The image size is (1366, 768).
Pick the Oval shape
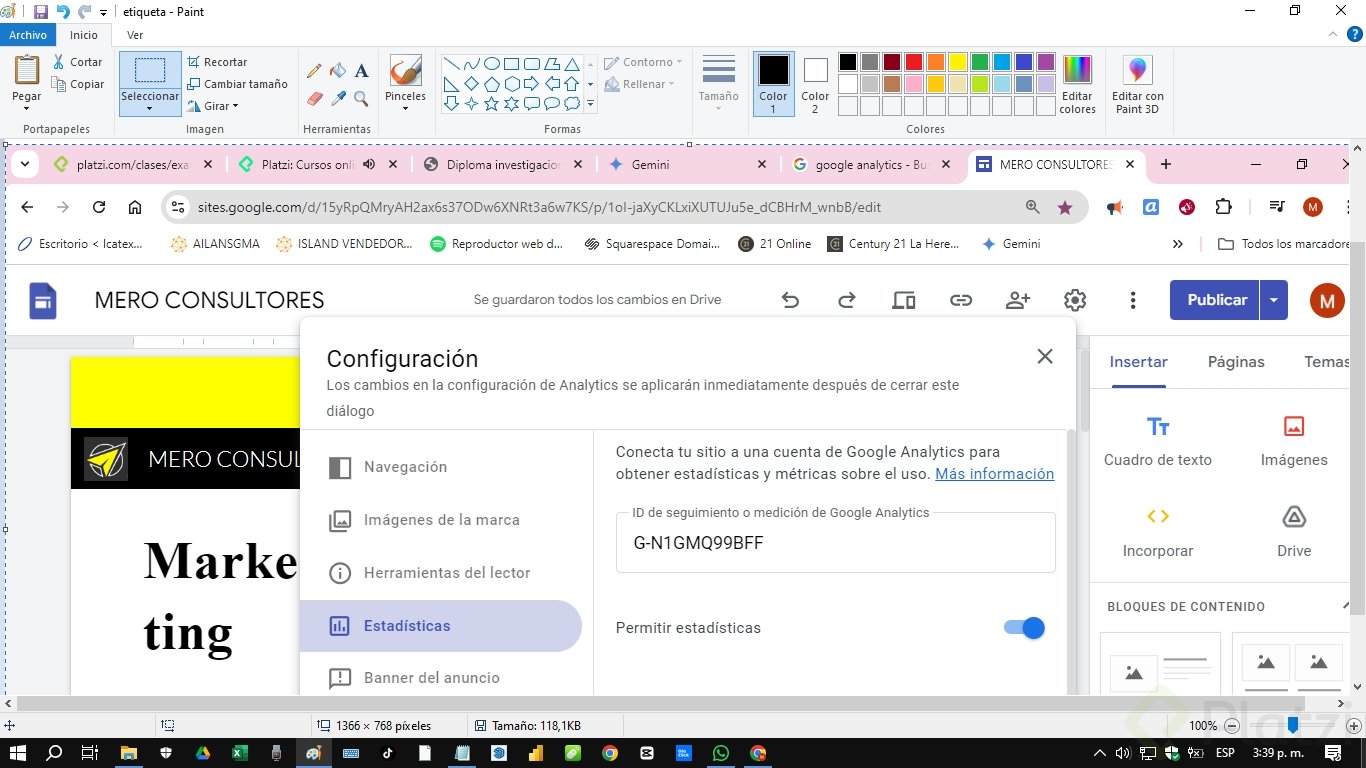[x=492, y=64]
